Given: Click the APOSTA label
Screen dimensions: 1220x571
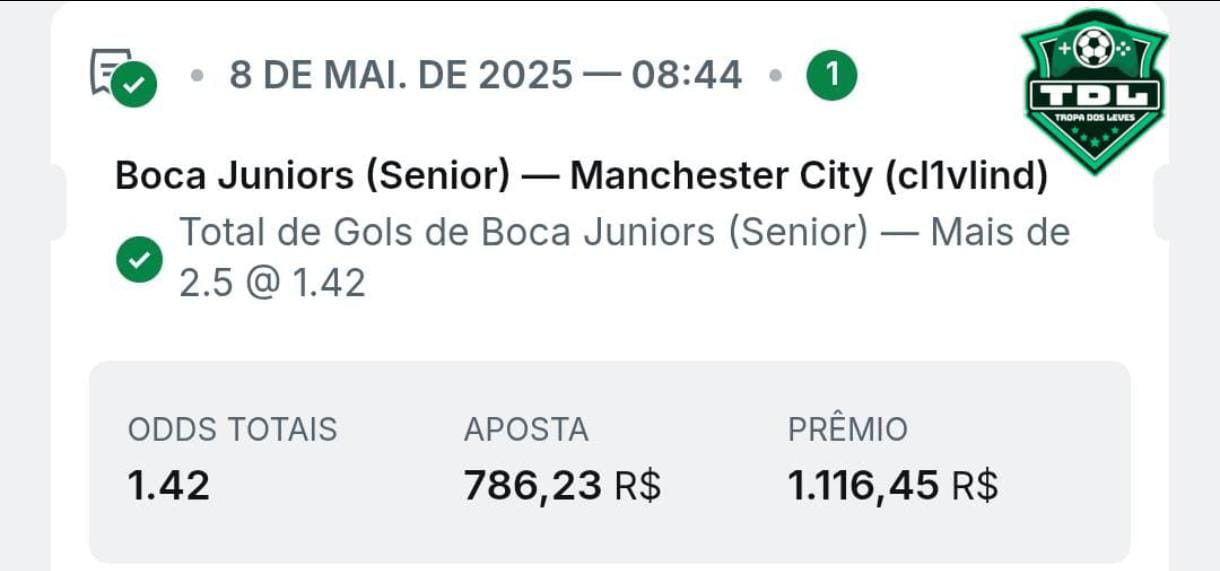Looking at the screenshot, I should (526, 430).
